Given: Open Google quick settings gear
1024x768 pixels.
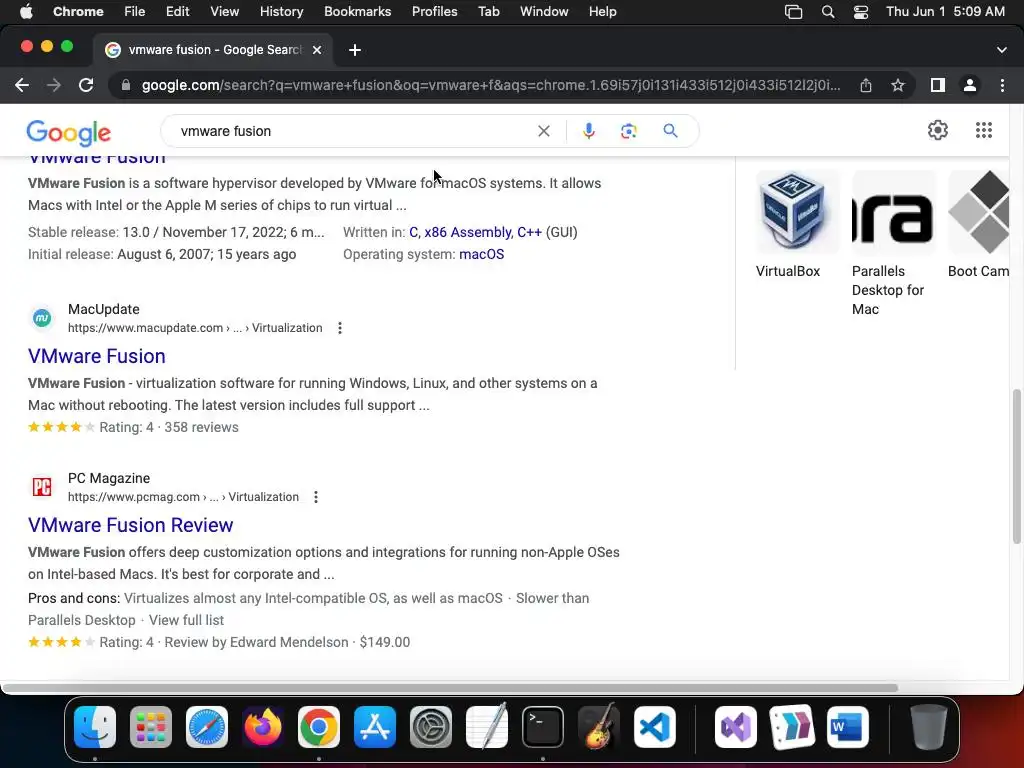Looking at the screenshot, I should tap(938, 130).
